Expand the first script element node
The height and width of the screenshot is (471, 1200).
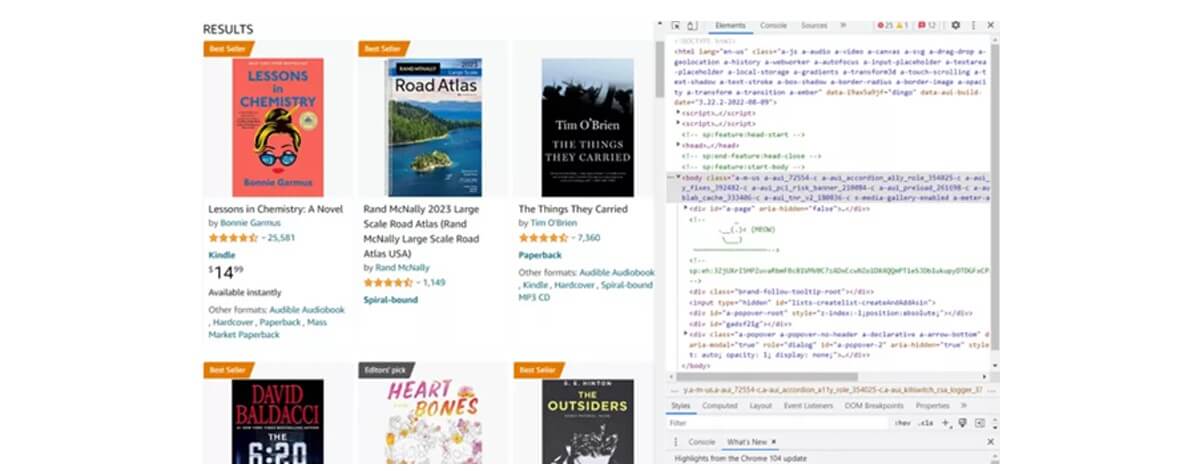(680, 113)
